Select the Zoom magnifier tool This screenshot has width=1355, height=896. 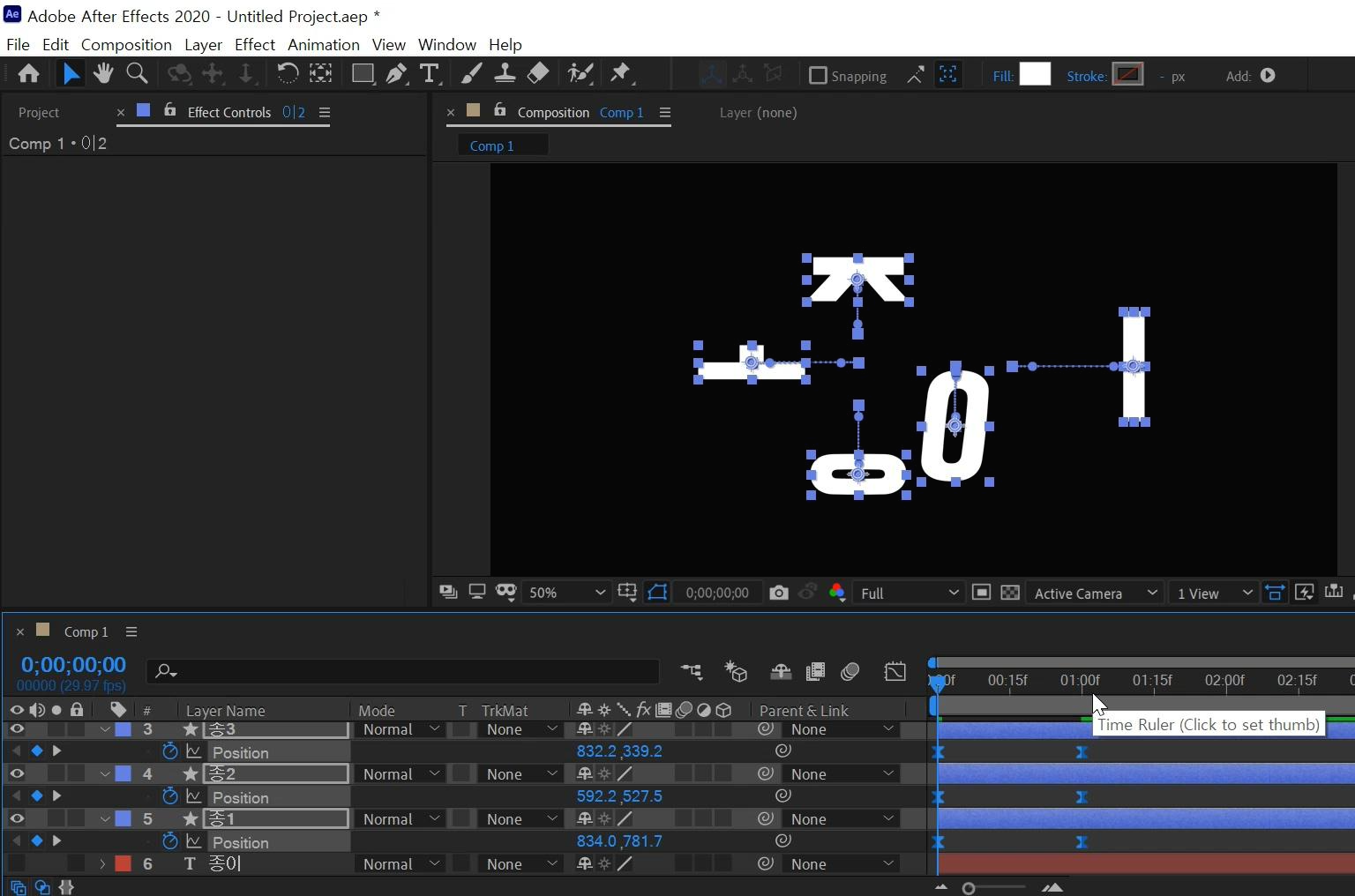[137, 74]
